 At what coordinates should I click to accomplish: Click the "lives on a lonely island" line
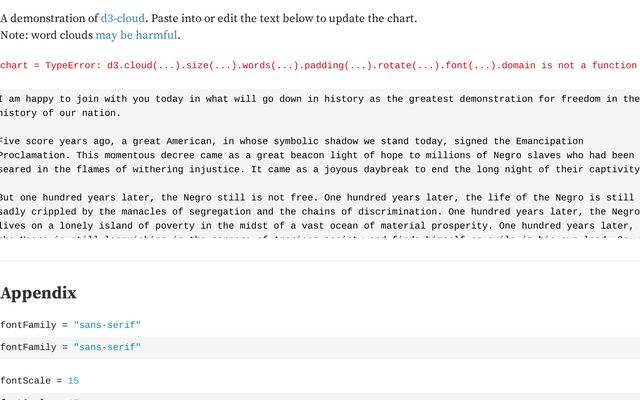click(300, 229)
